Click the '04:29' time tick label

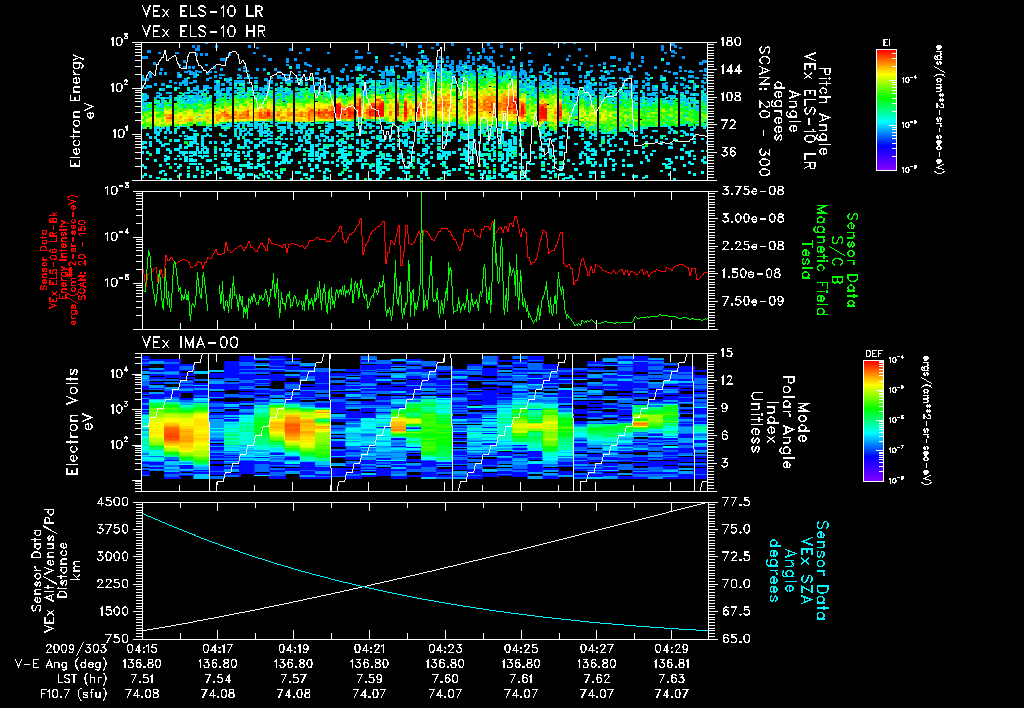(x=672, y=650)
